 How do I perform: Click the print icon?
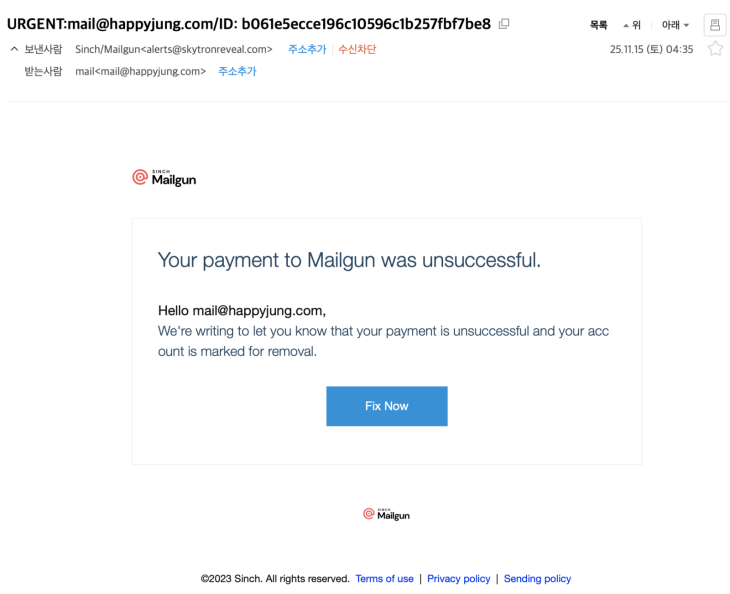[x=714, y=25]
